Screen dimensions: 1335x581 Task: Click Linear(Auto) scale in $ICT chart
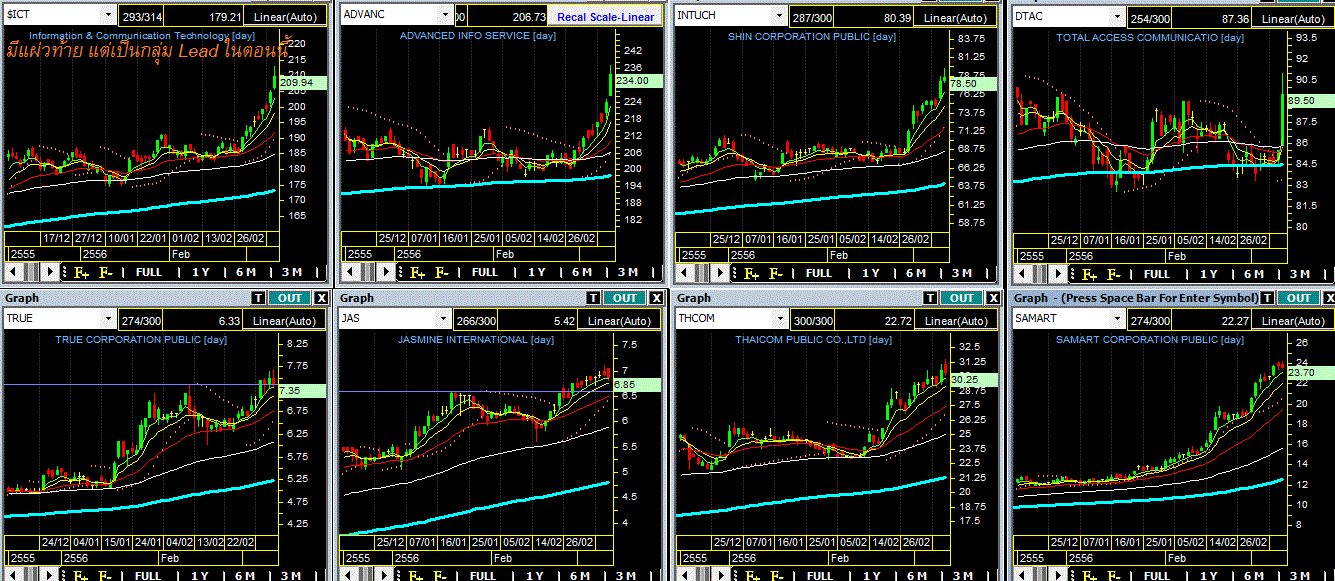pyautogui.click(x=283, y=17)
